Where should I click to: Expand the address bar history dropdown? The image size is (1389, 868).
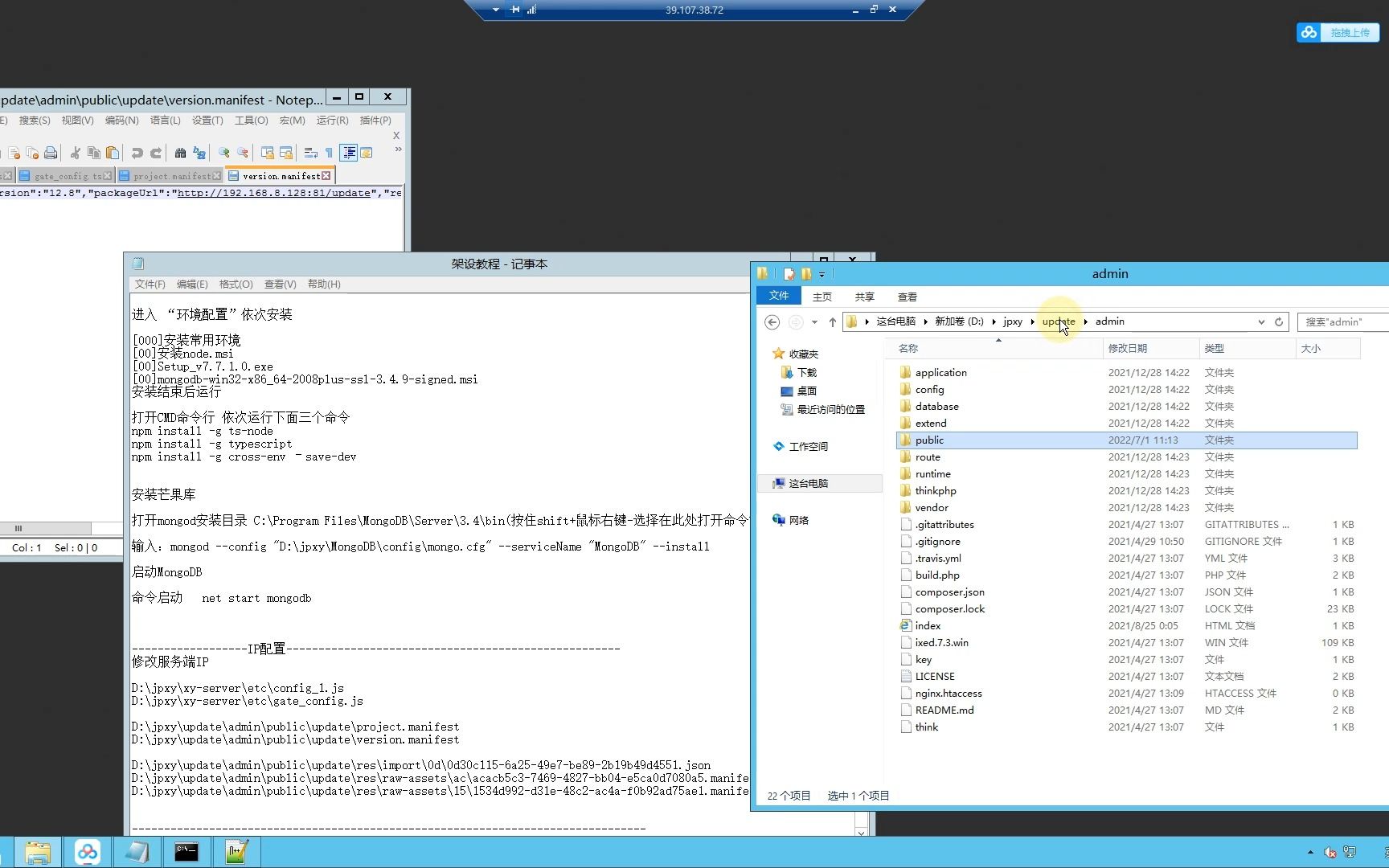pos(1260,322)
